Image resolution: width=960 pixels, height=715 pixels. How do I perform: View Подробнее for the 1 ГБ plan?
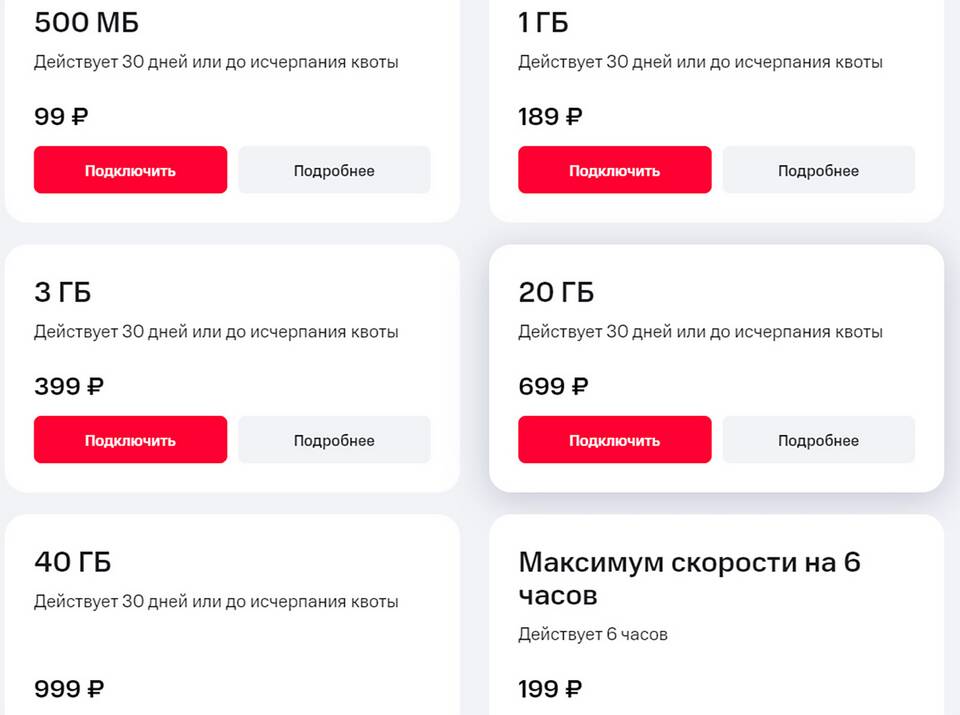click(x=818, y=170)
